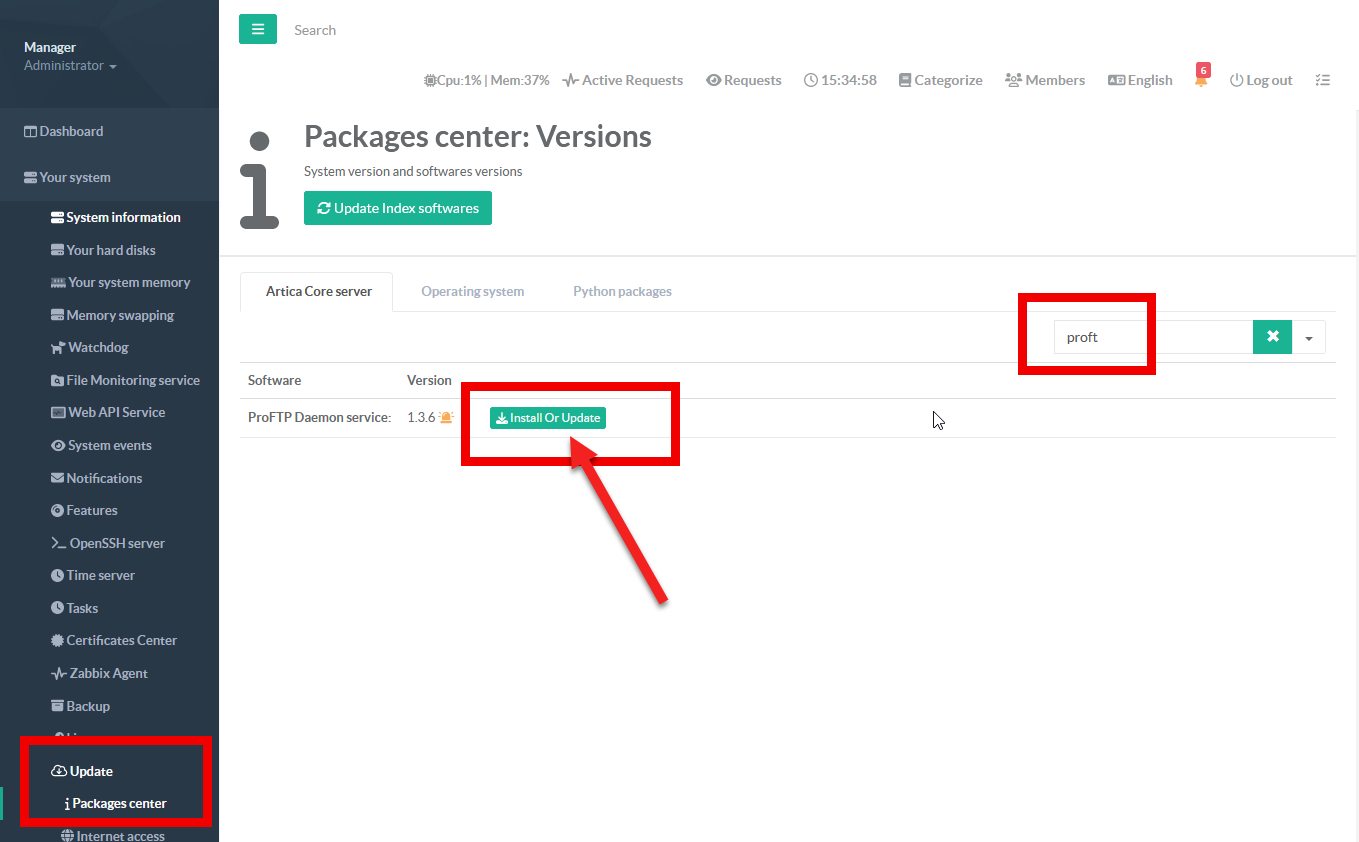This screenshot has width=1359, height=842.
Task: Open the dropdown arrow beside search filter
Action: tap(1308, 338)
